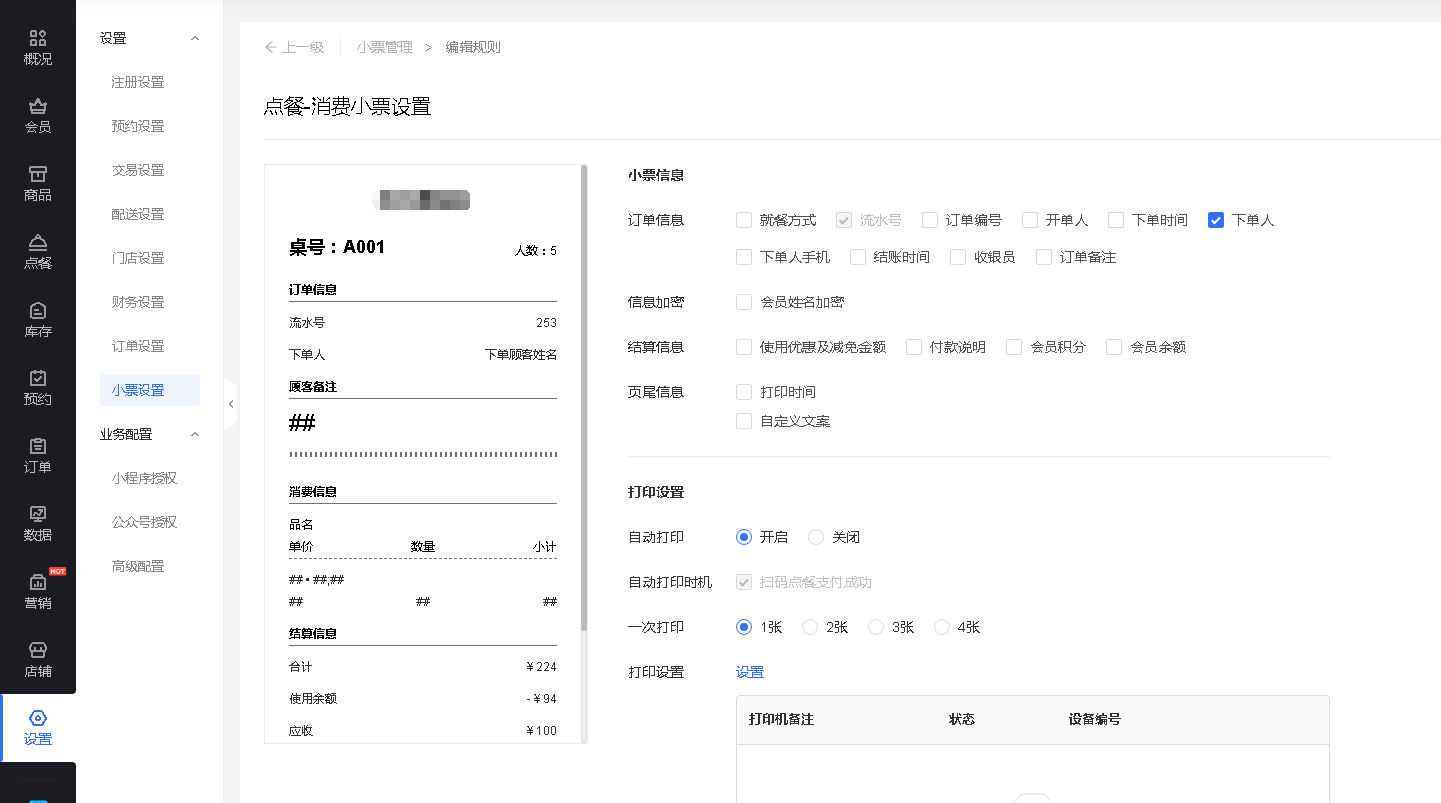Choose the 2张 print copies option

pos(810,627)
